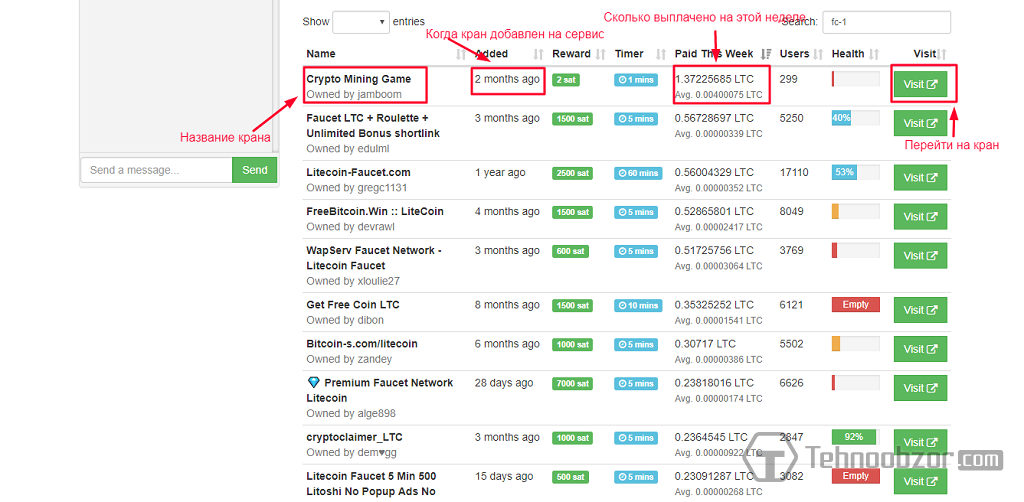Visit the Bitcoin-s.com/litecoin faucet

[920, 349]
